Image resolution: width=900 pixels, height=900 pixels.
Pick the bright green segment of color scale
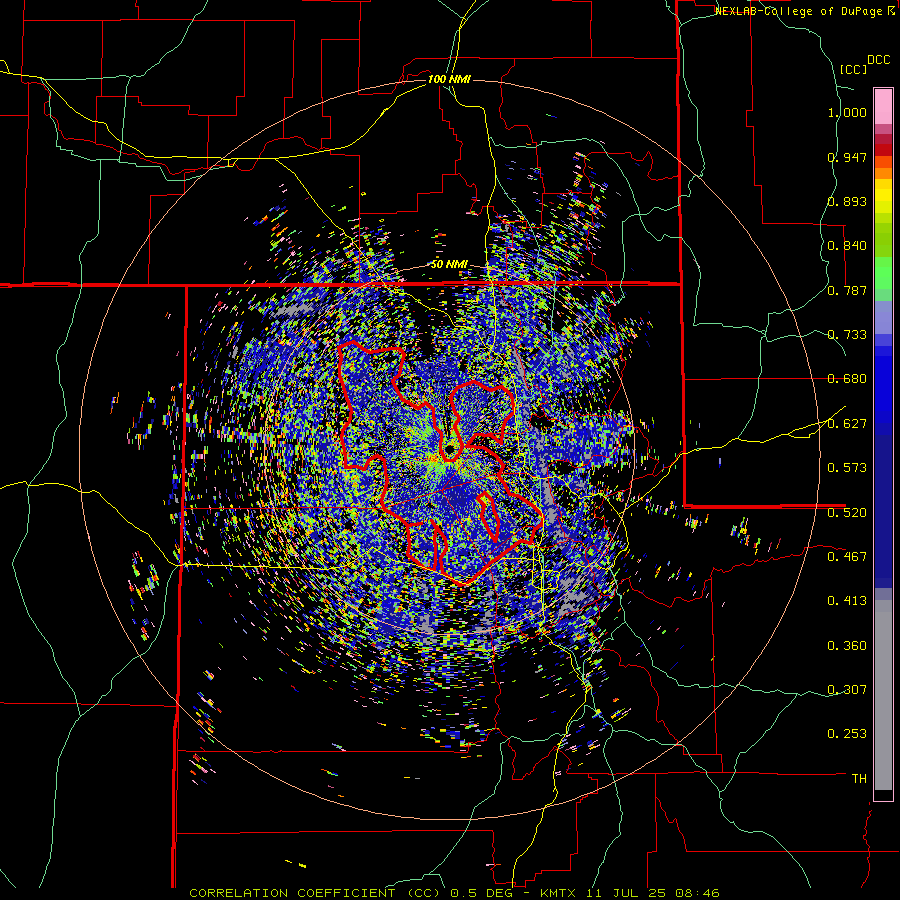tap(883, 273)
